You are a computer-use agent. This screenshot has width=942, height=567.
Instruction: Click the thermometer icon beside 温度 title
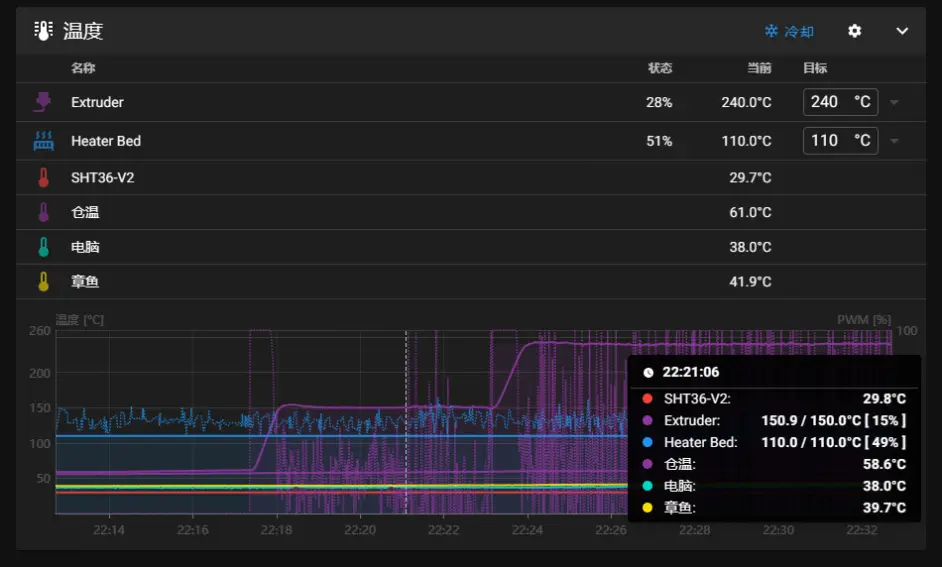click(43, 31)
